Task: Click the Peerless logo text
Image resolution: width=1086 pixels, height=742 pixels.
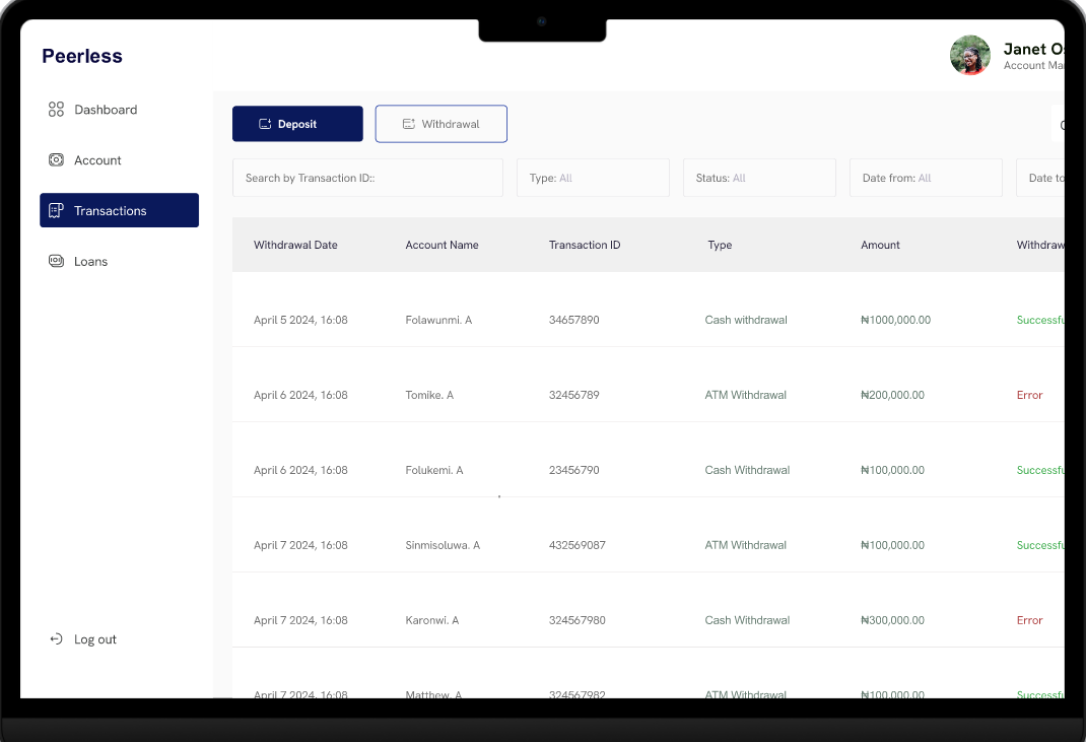Action: click(x=82, y=56)
